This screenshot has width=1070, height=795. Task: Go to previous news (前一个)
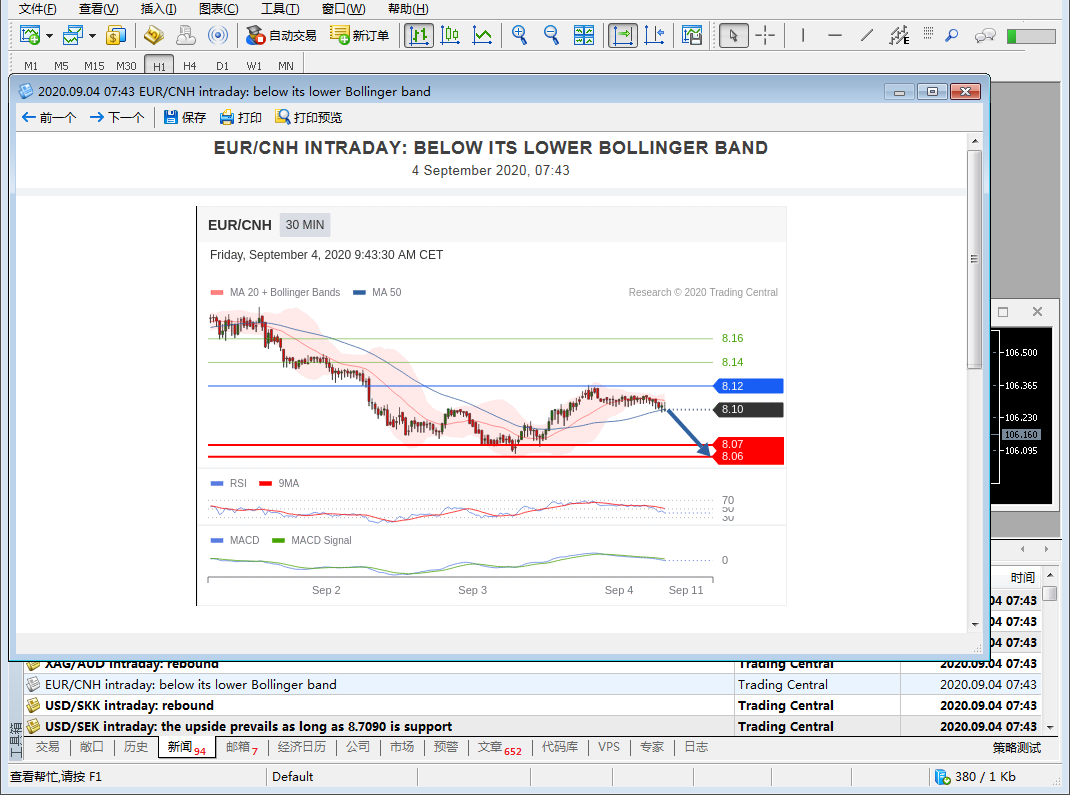coord(48,117)
